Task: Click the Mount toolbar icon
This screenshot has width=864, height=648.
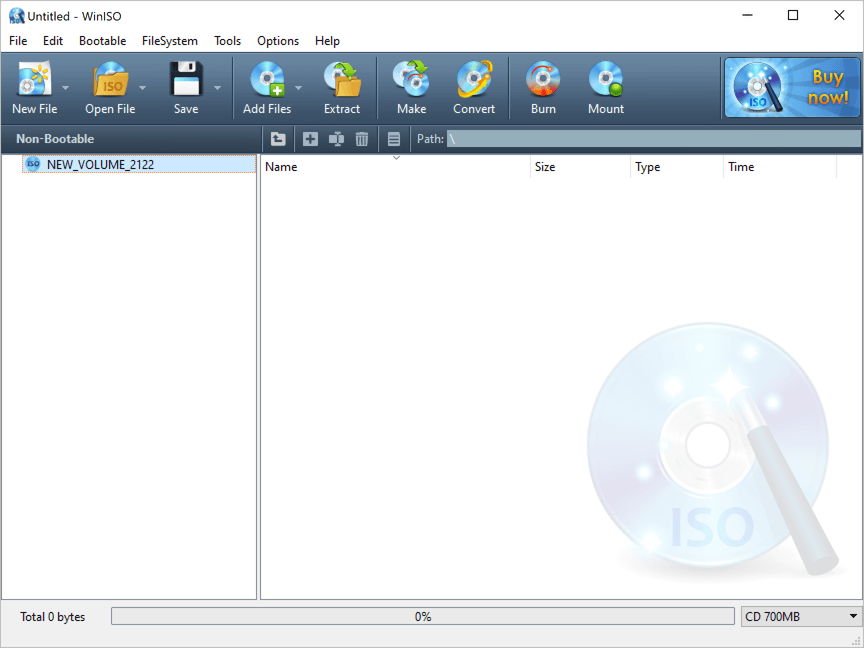Action: [606, 82]
